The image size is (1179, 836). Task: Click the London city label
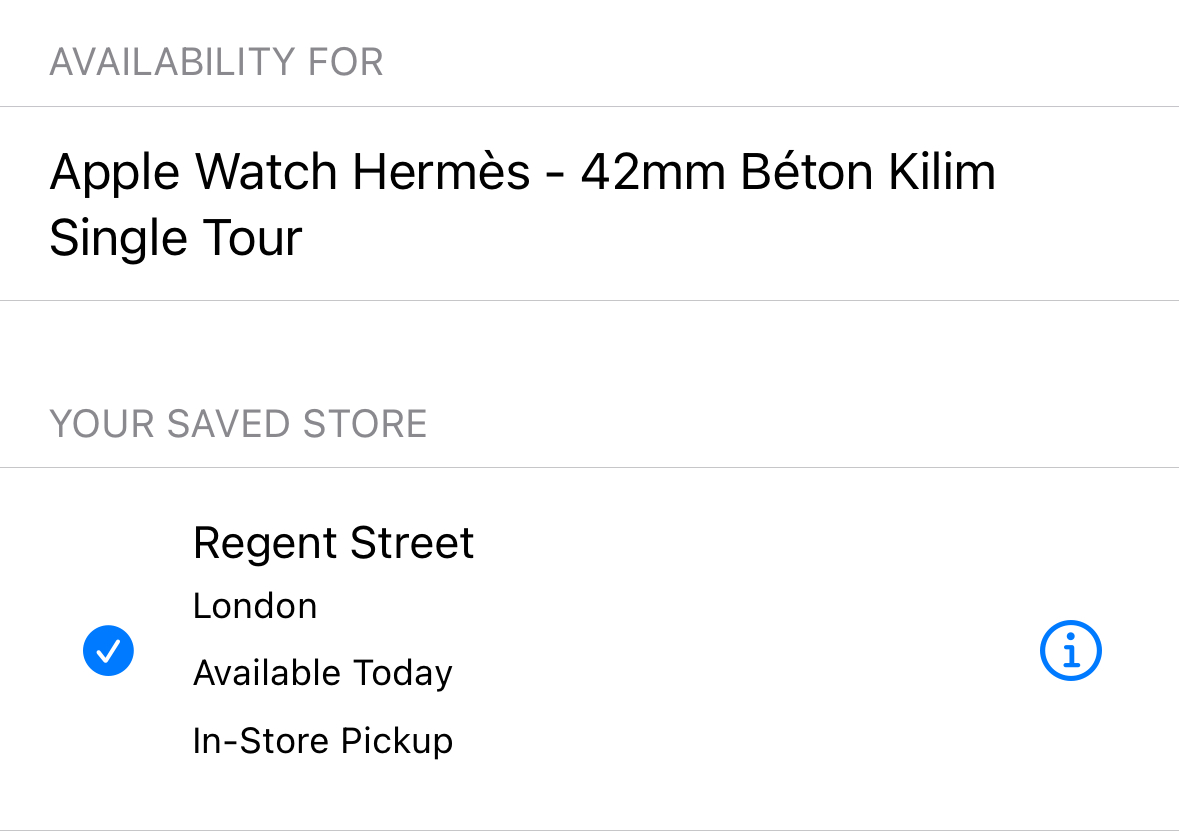pos(255,606)
